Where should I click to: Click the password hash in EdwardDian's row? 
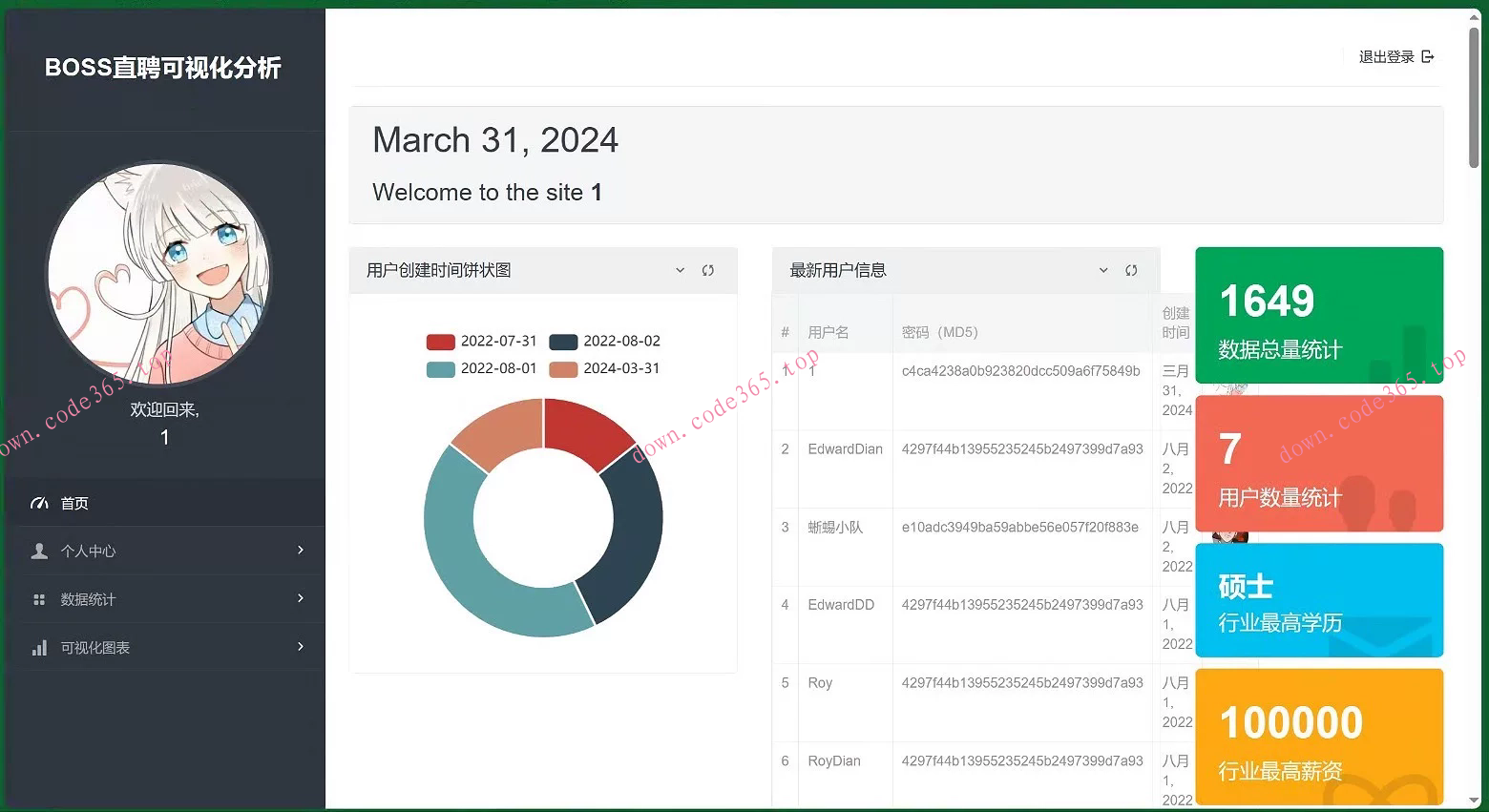[1022, 448]
